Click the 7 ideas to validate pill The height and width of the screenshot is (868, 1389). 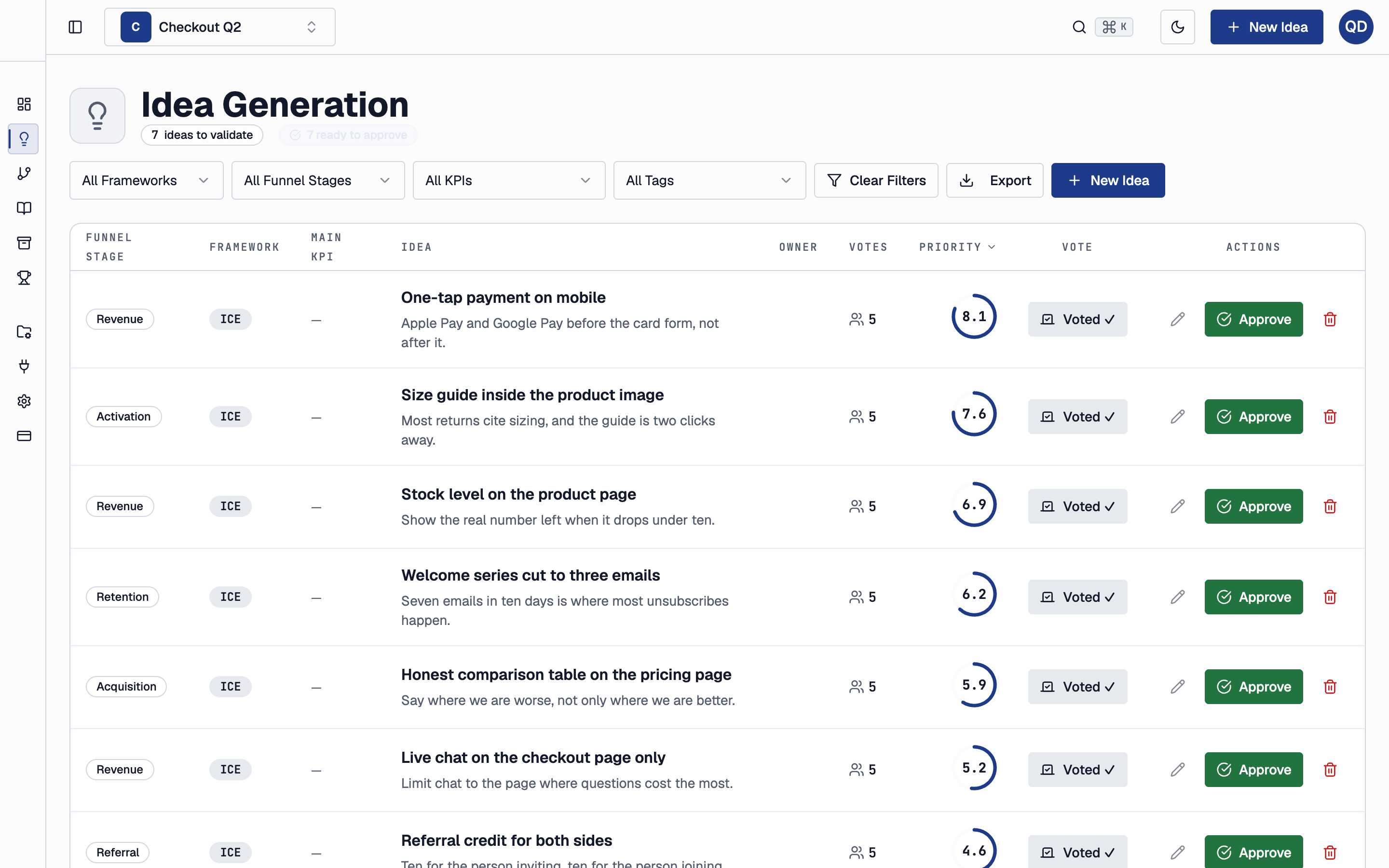coord(202,135)
